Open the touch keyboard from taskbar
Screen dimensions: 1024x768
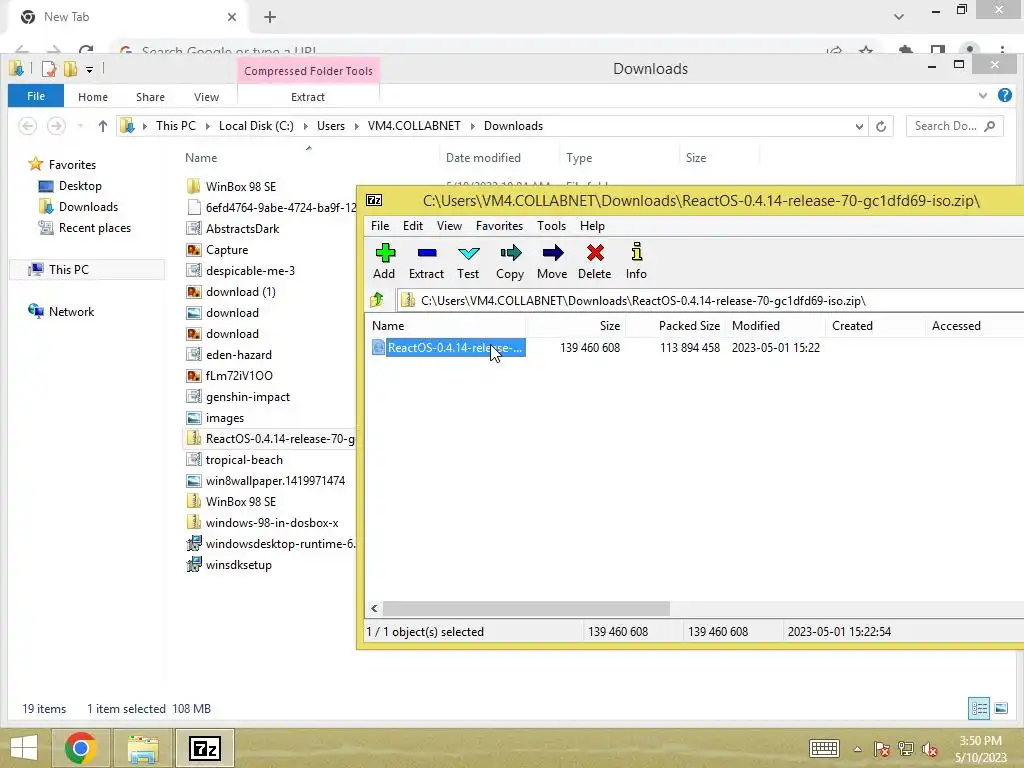[824, 748]
